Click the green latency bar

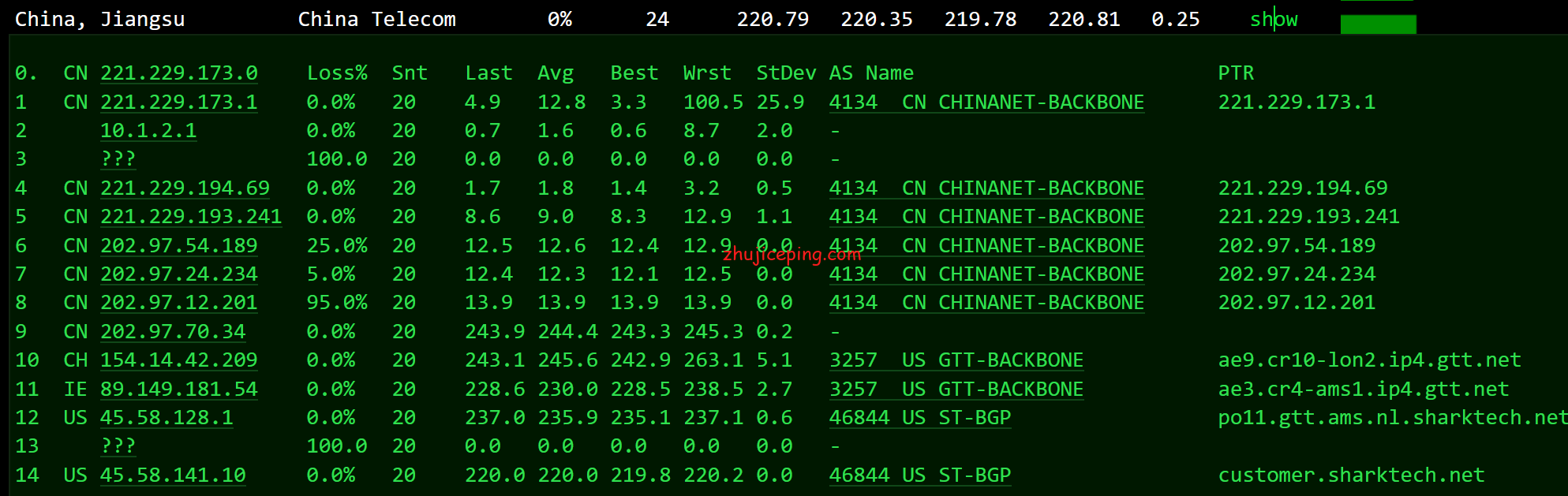click(x=1378, y=24)
